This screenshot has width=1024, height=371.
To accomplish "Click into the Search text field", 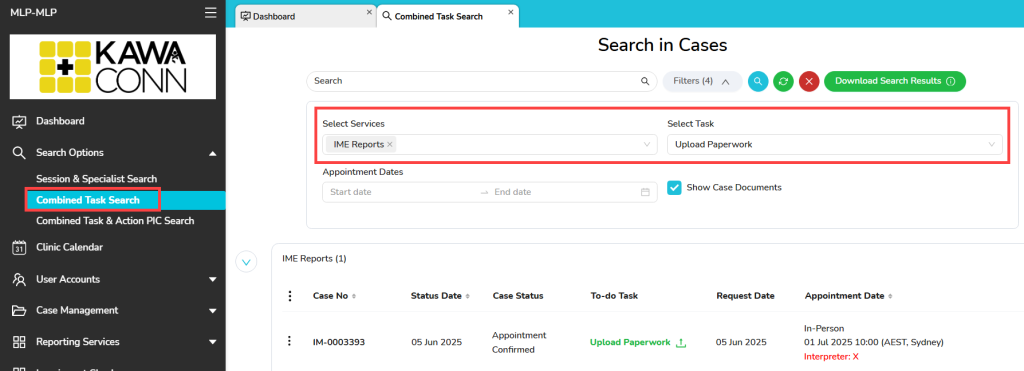I will (x=481, y=81).
